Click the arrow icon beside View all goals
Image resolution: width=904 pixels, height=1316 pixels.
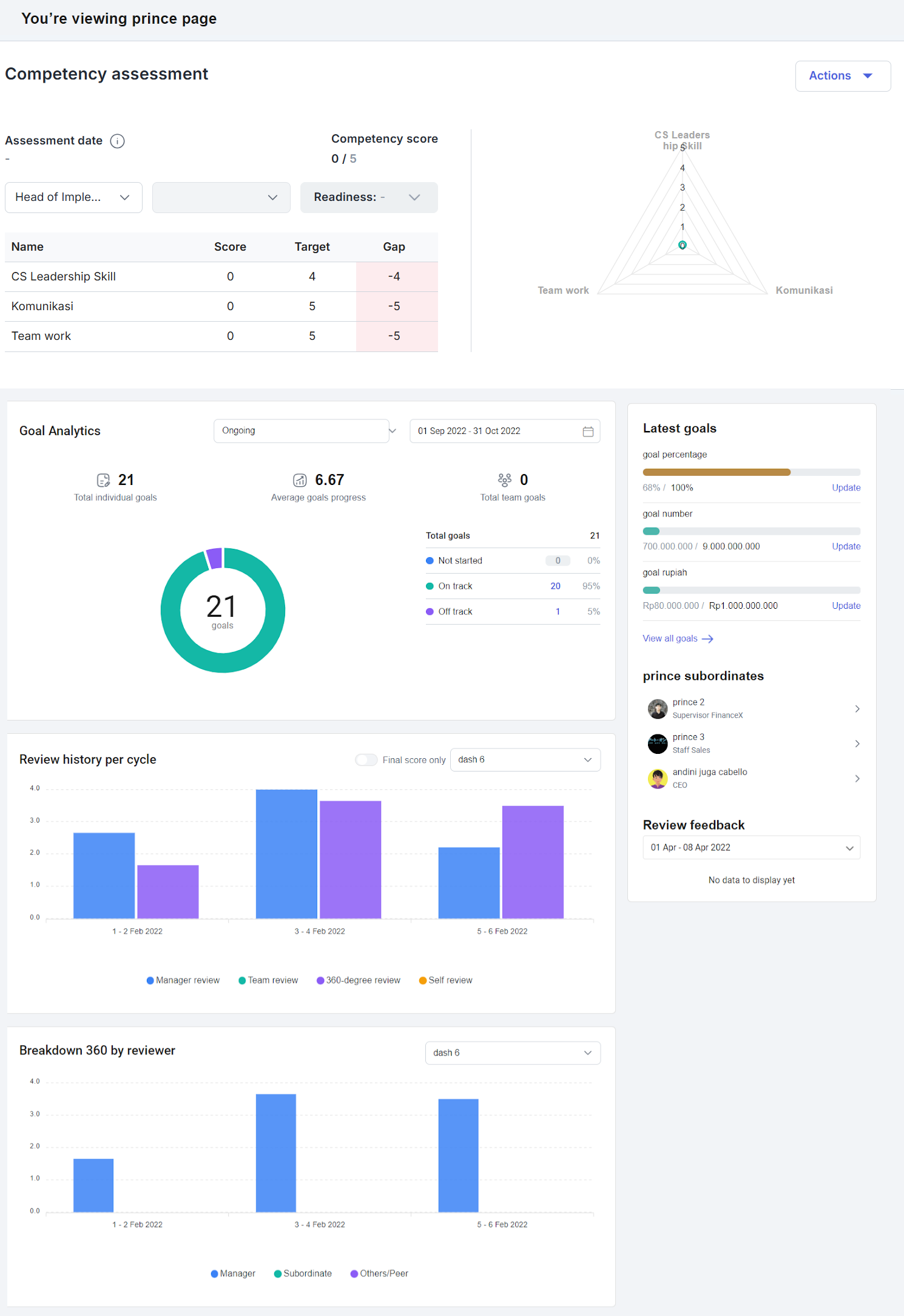click(707, 639)
